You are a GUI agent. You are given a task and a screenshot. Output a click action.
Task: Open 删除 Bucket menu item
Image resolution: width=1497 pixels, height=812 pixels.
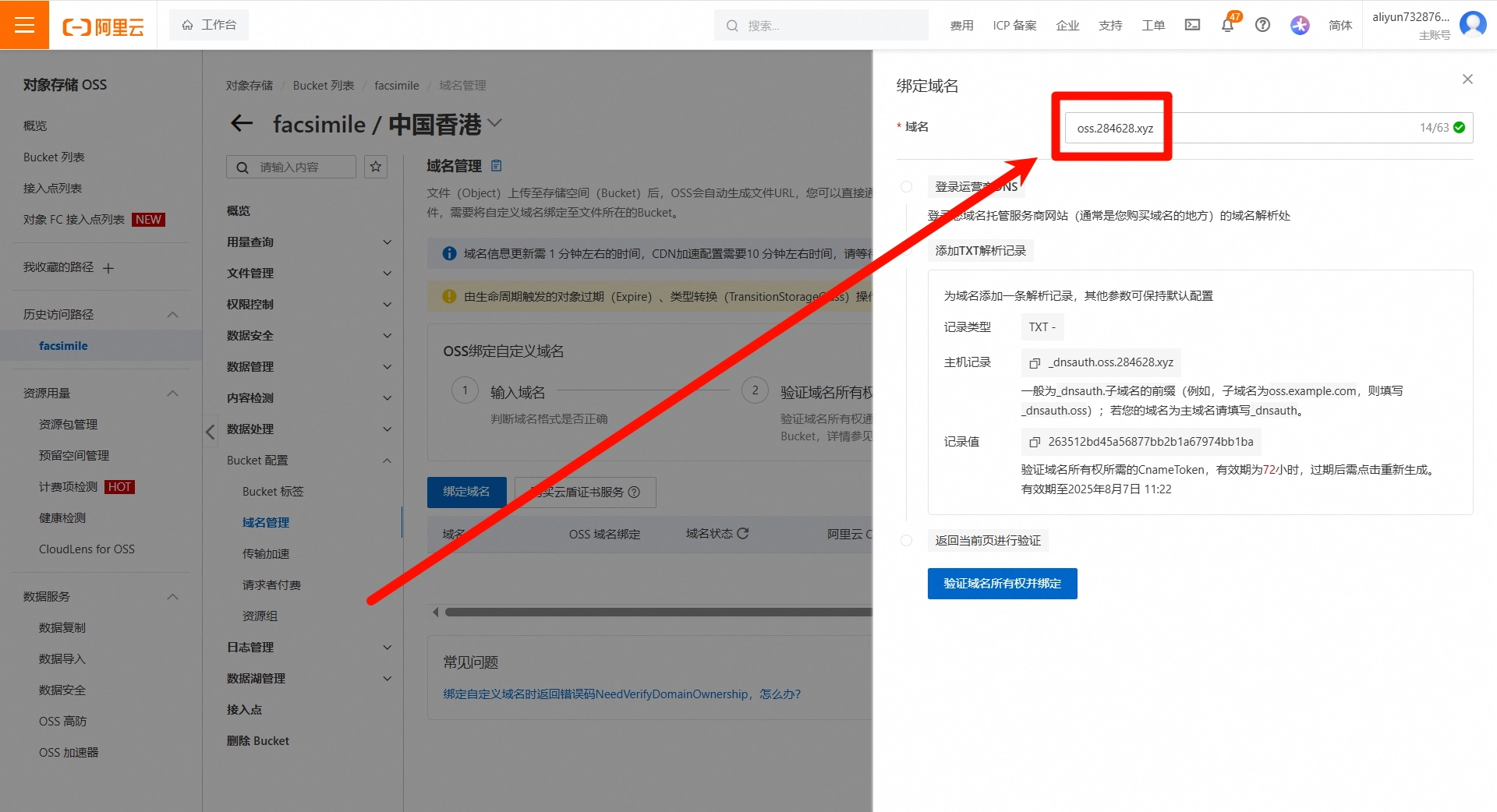click(x=257, y=741)
